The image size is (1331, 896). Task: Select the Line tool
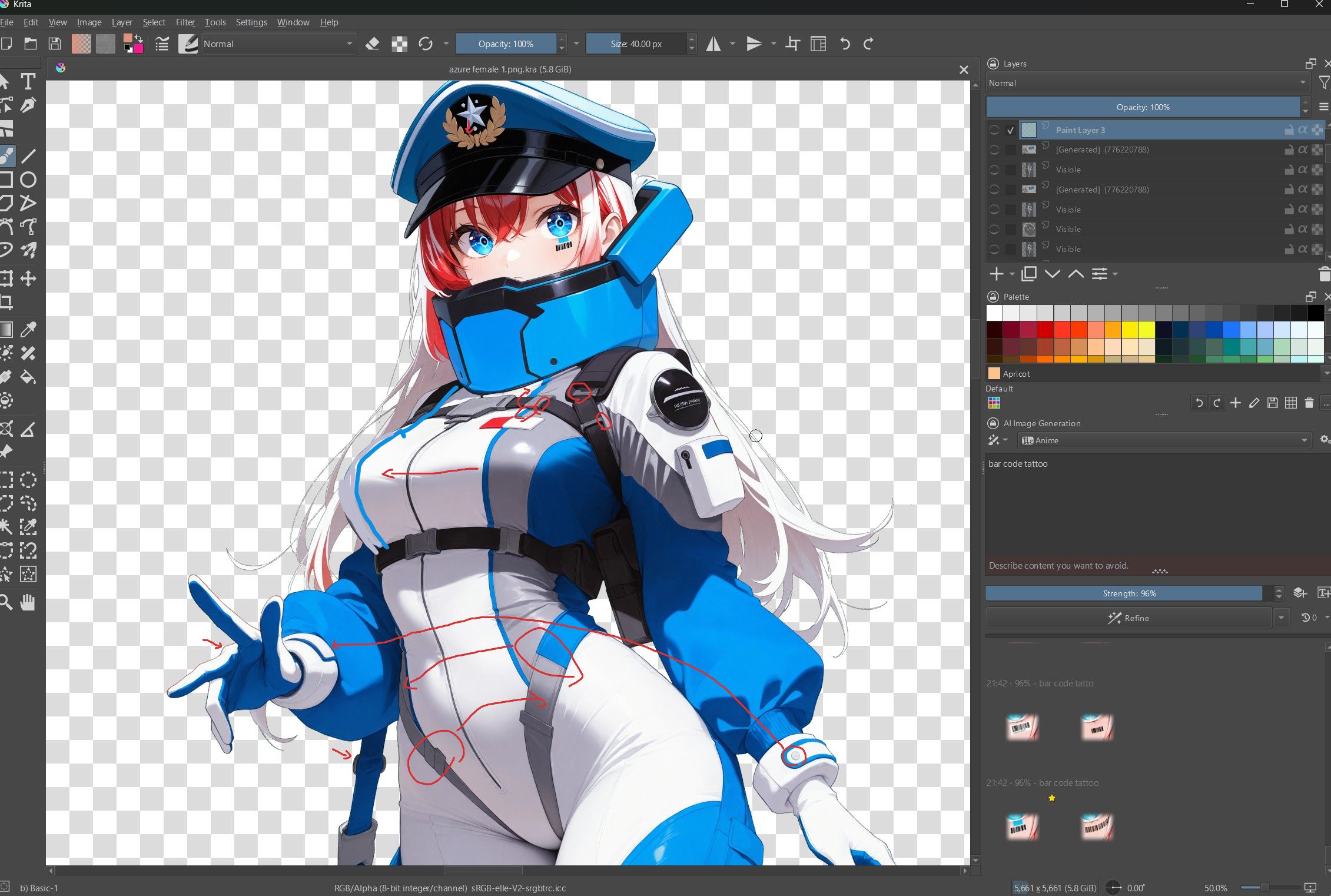(x=28, y=155)
